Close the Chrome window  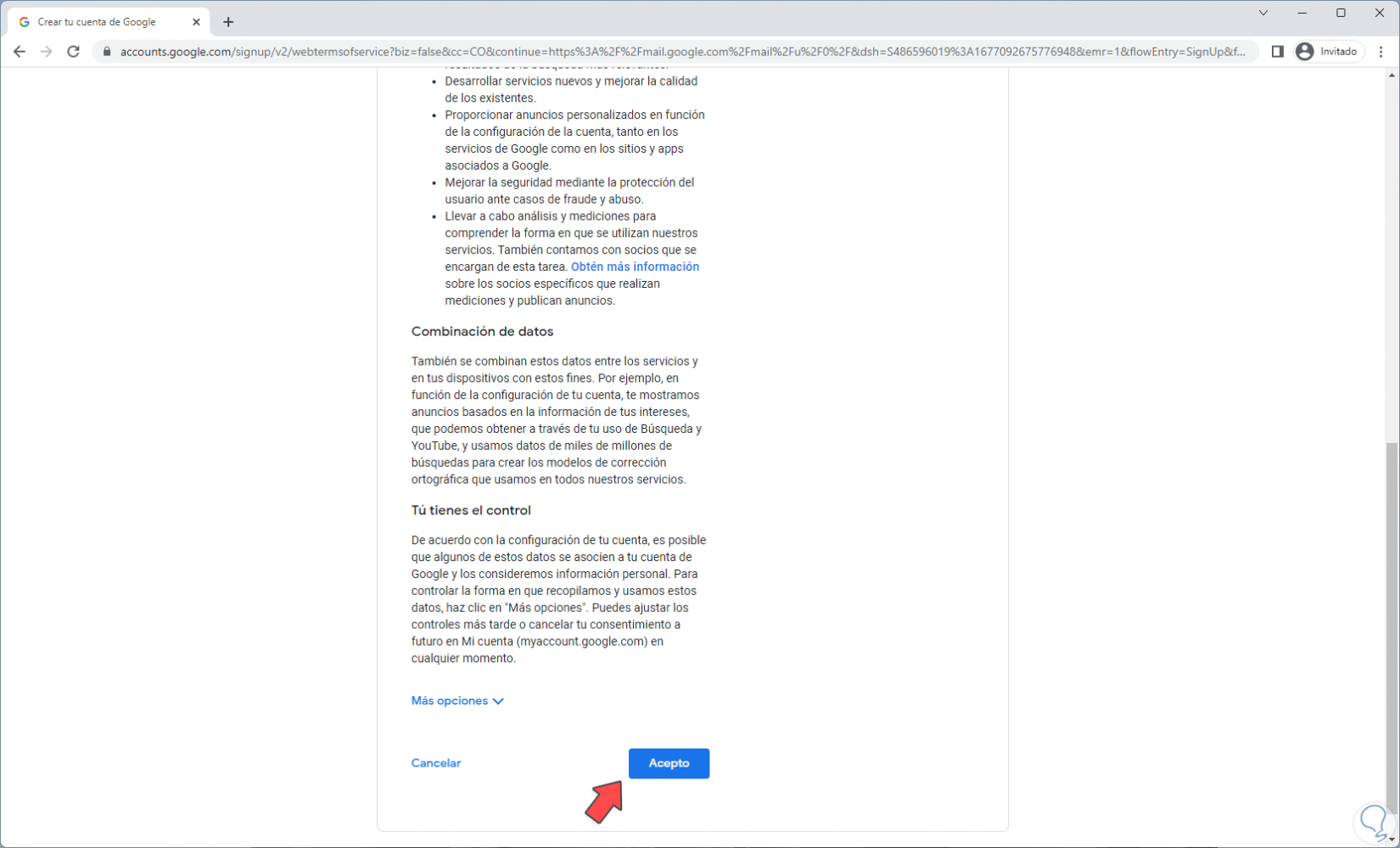tap(1380, 13)
